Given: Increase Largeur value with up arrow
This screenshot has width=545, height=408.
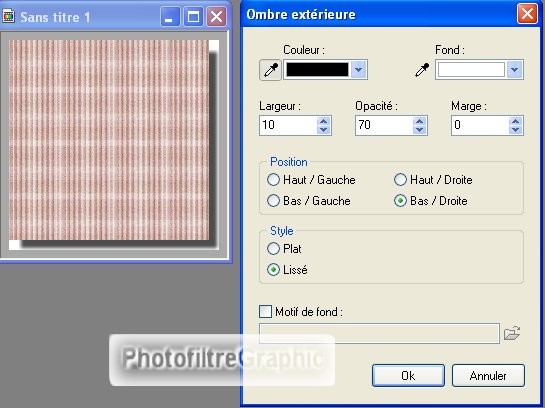Looking at the screenshot, I should click(324, 121).
